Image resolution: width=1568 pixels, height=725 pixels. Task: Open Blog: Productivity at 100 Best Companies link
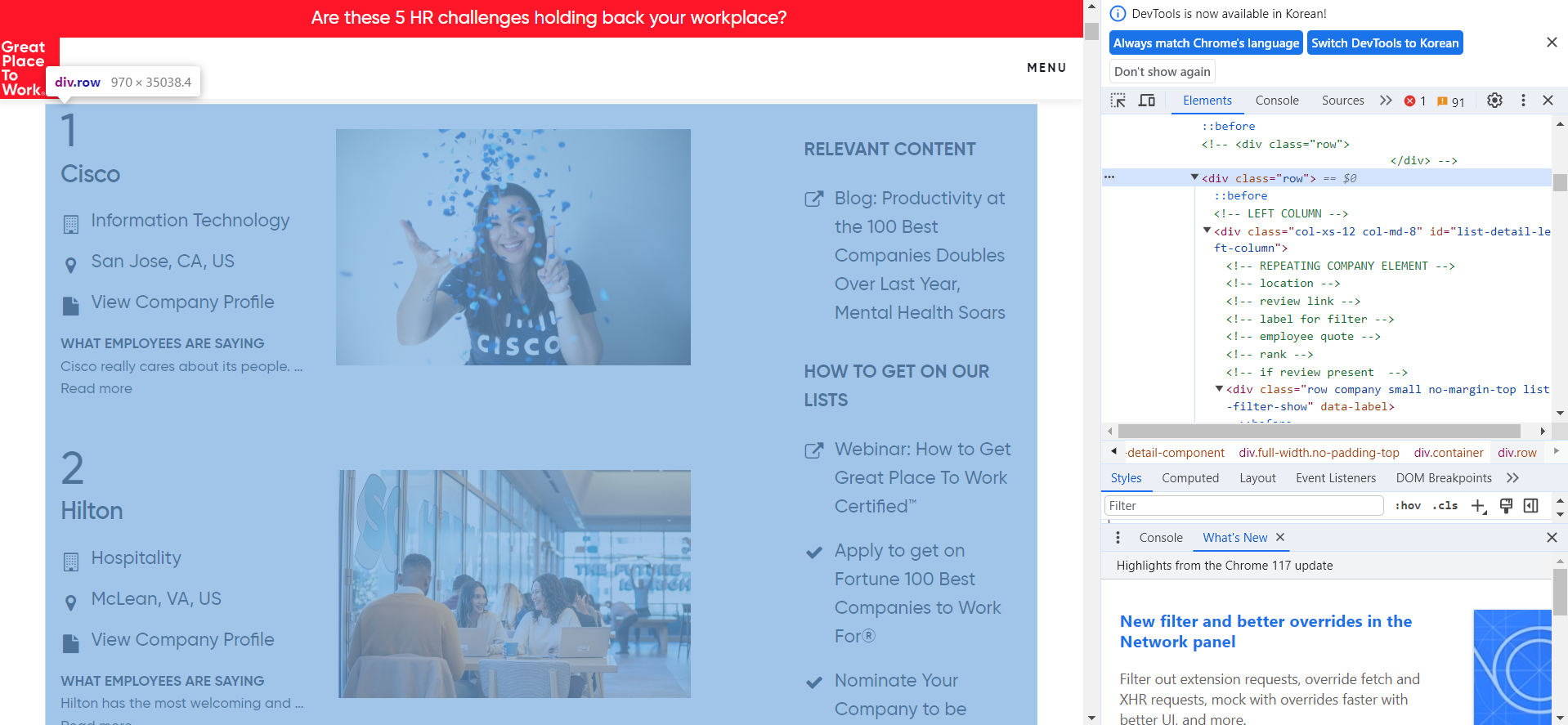click(x=920, y=256)
